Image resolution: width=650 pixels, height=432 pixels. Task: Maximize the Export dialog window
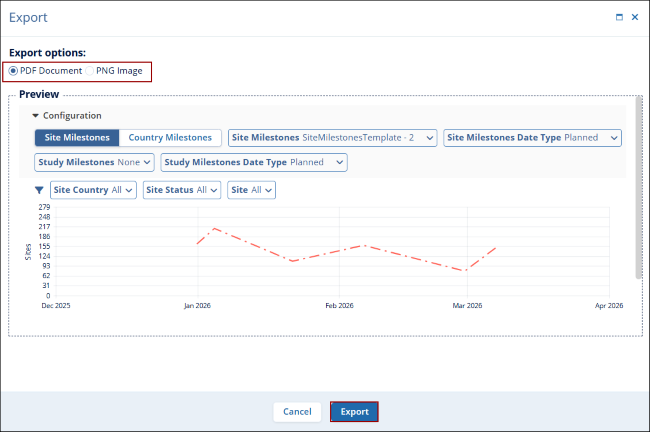(619, 17)
